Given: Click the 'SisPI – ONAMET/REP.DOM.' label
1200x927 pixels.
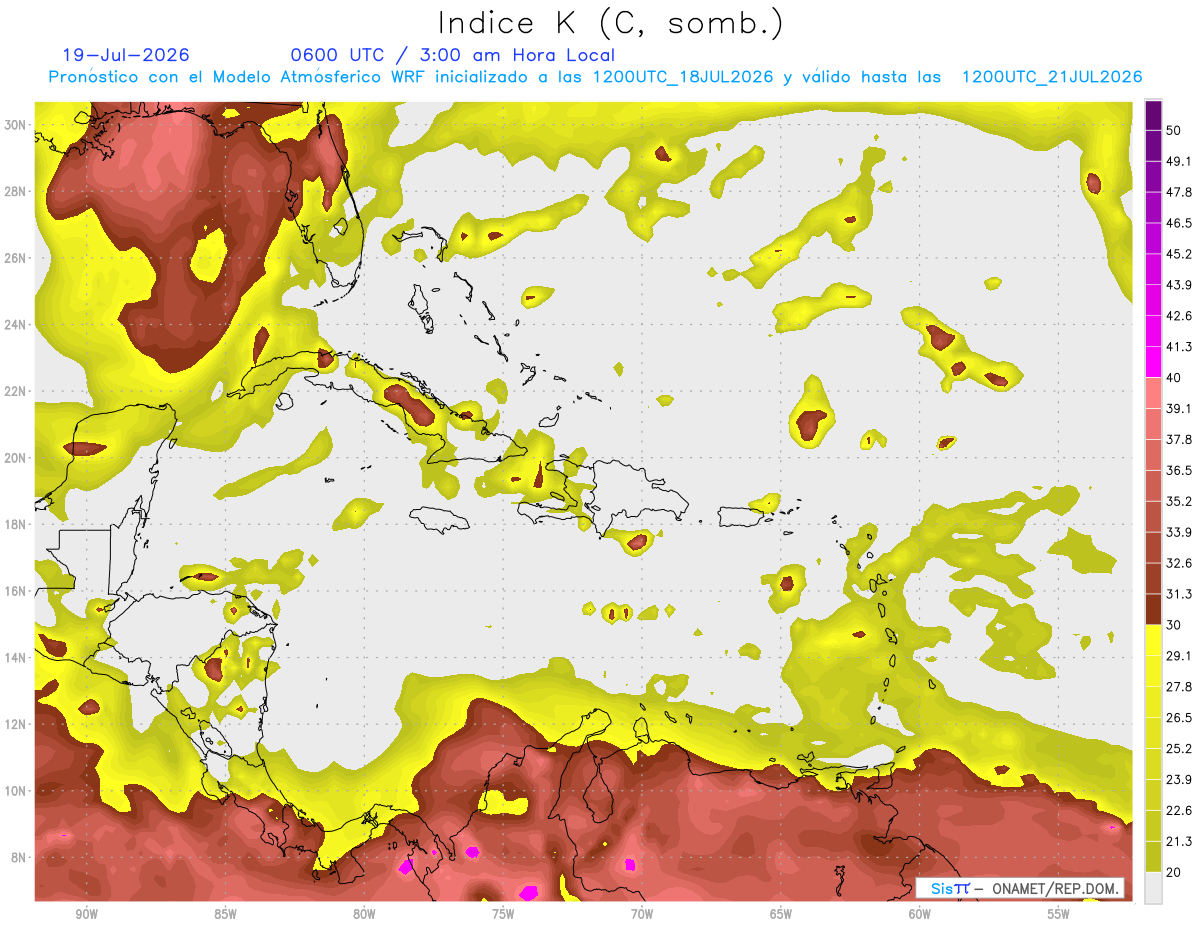Looking at the screenshot, I should pyautogui.click(x=1019, y=888).
